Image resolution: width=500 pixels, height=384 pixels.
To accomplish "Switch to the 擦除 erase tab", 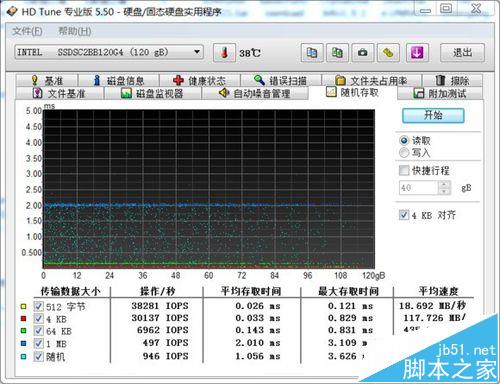I will (x=452, y=80).
